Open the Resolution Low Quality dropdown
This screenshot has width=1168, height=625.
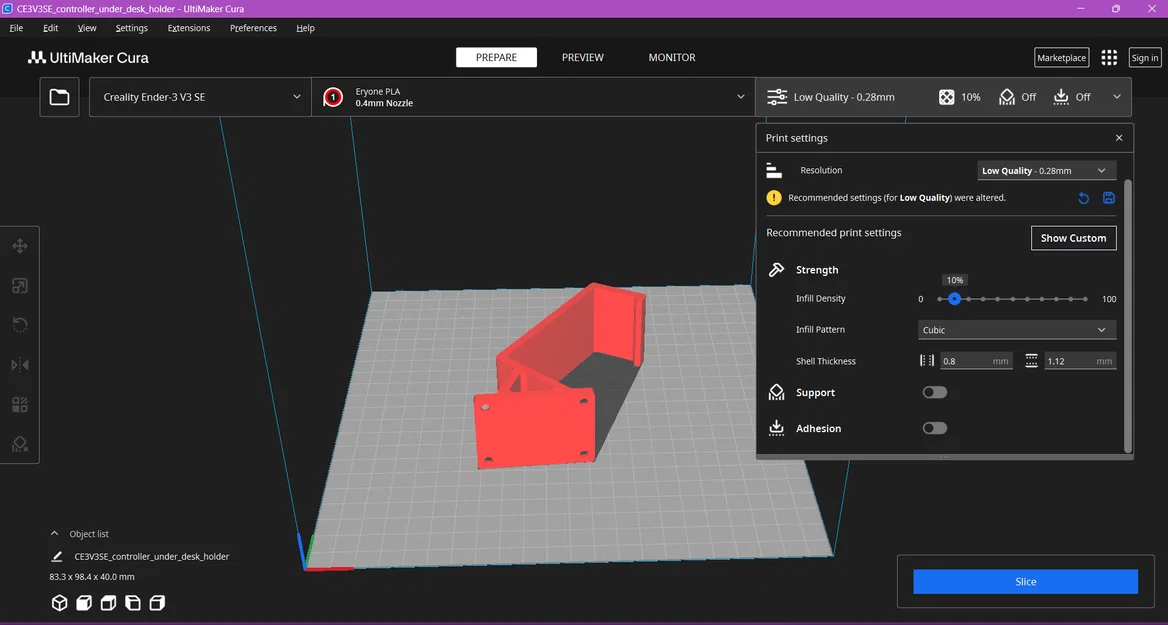(1047, 171)
